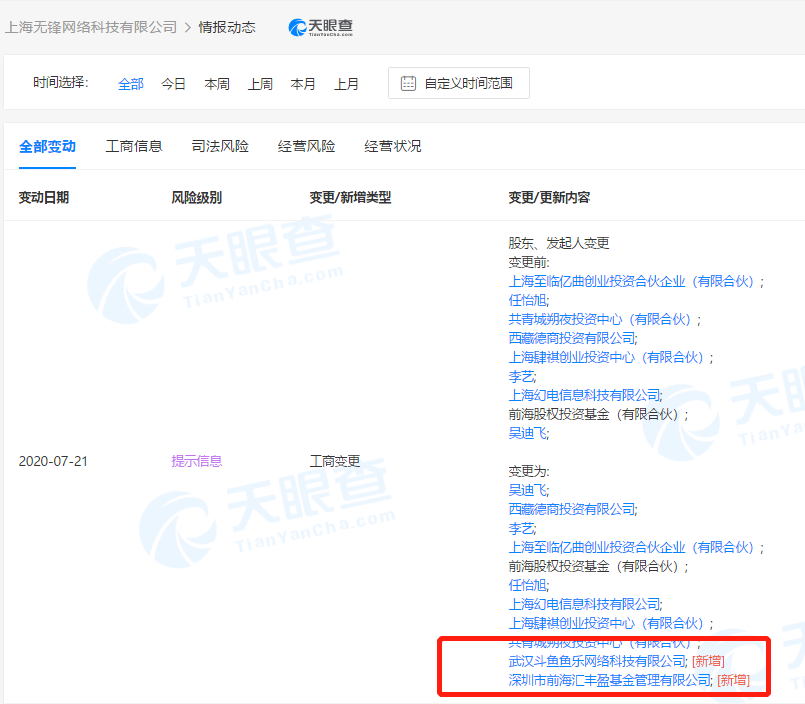Click the 提示信息 risk level label

coord(197,461)
